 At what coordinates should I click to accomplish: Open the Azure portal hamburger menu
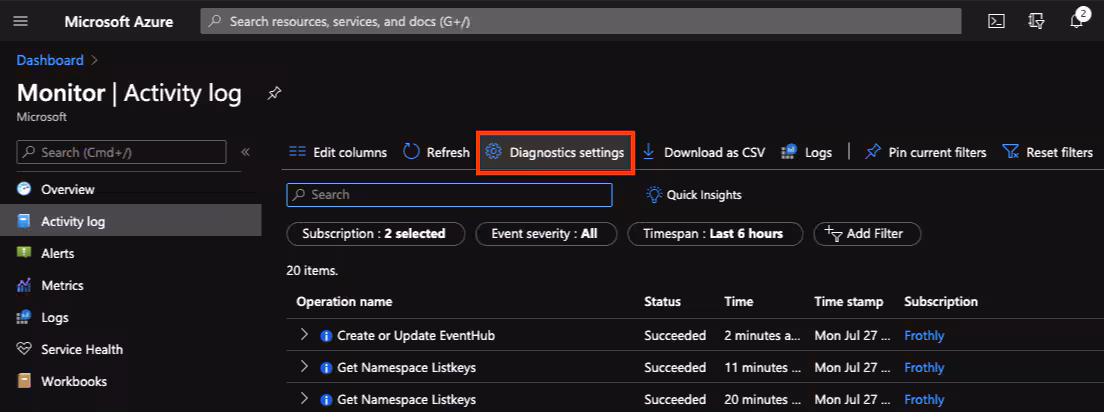tap(20, 21)
